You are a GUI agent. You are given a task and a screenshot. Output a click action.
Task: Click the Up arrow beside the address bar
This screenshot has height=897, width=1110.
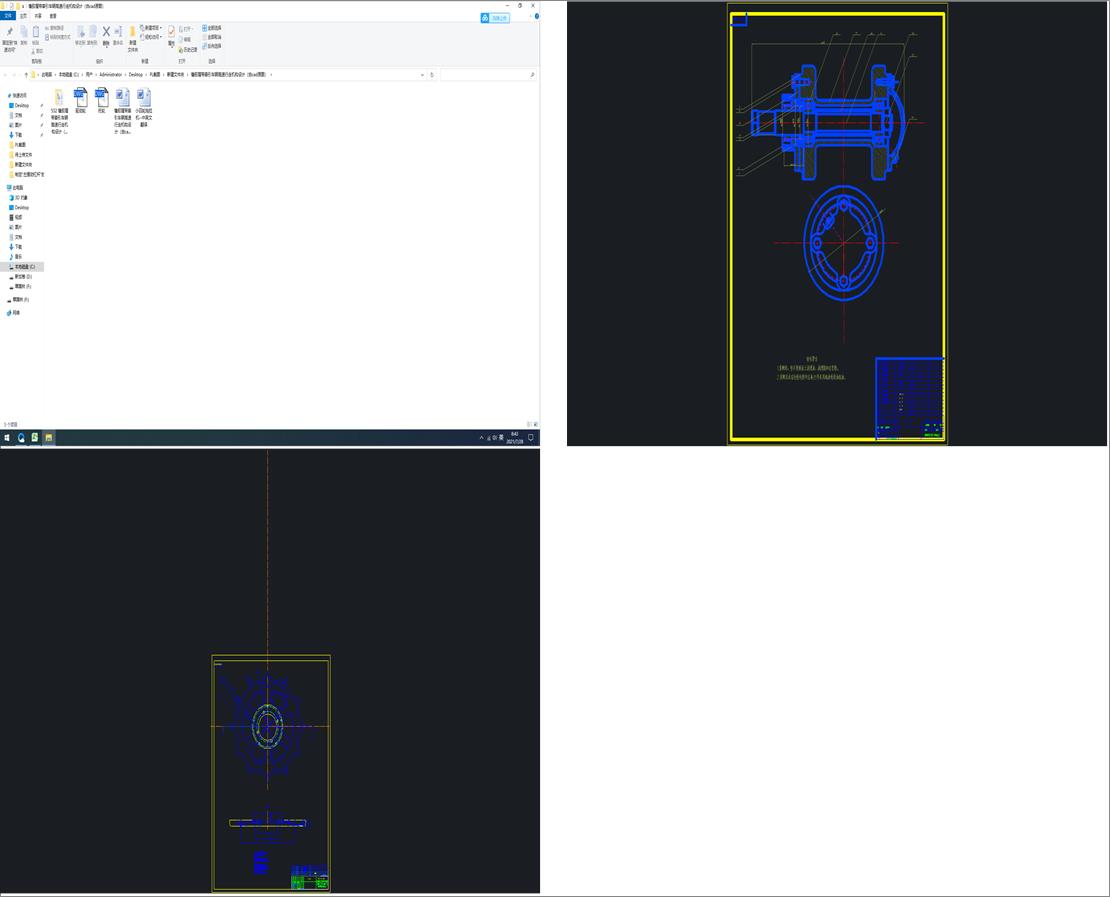click(26, 74)
